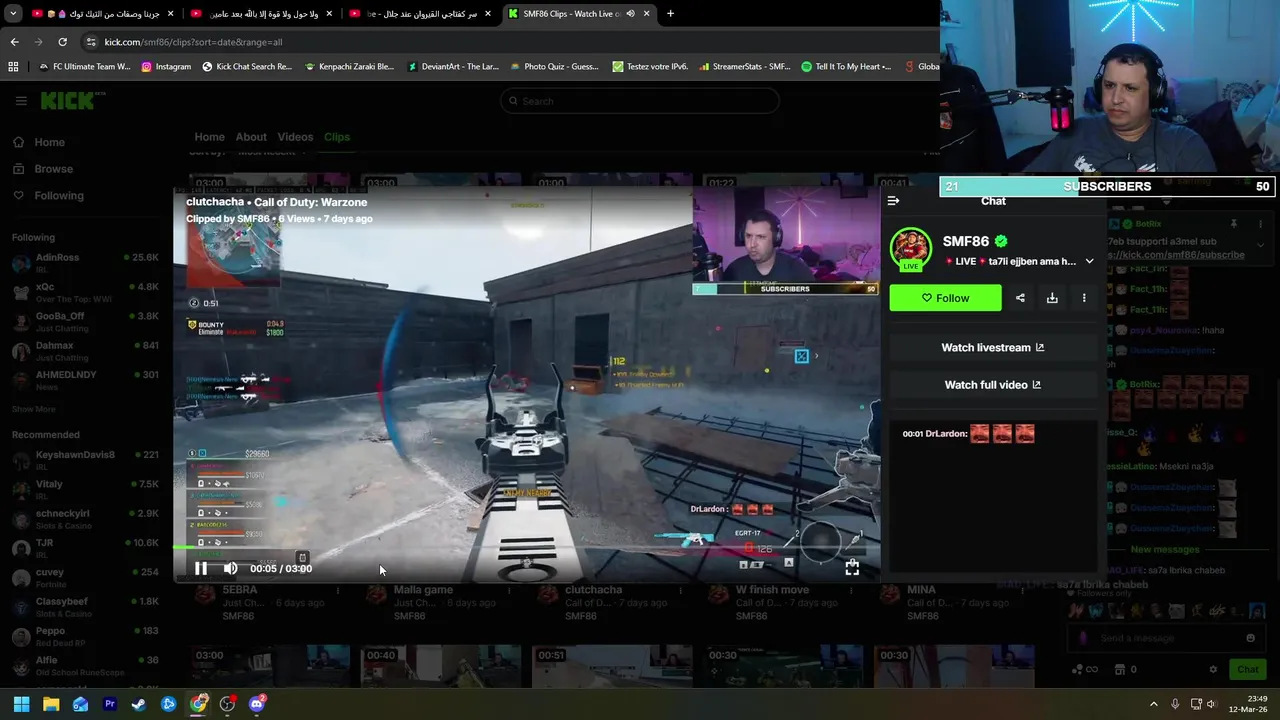Pause the clip with the pause button

(x=201, y=568)
